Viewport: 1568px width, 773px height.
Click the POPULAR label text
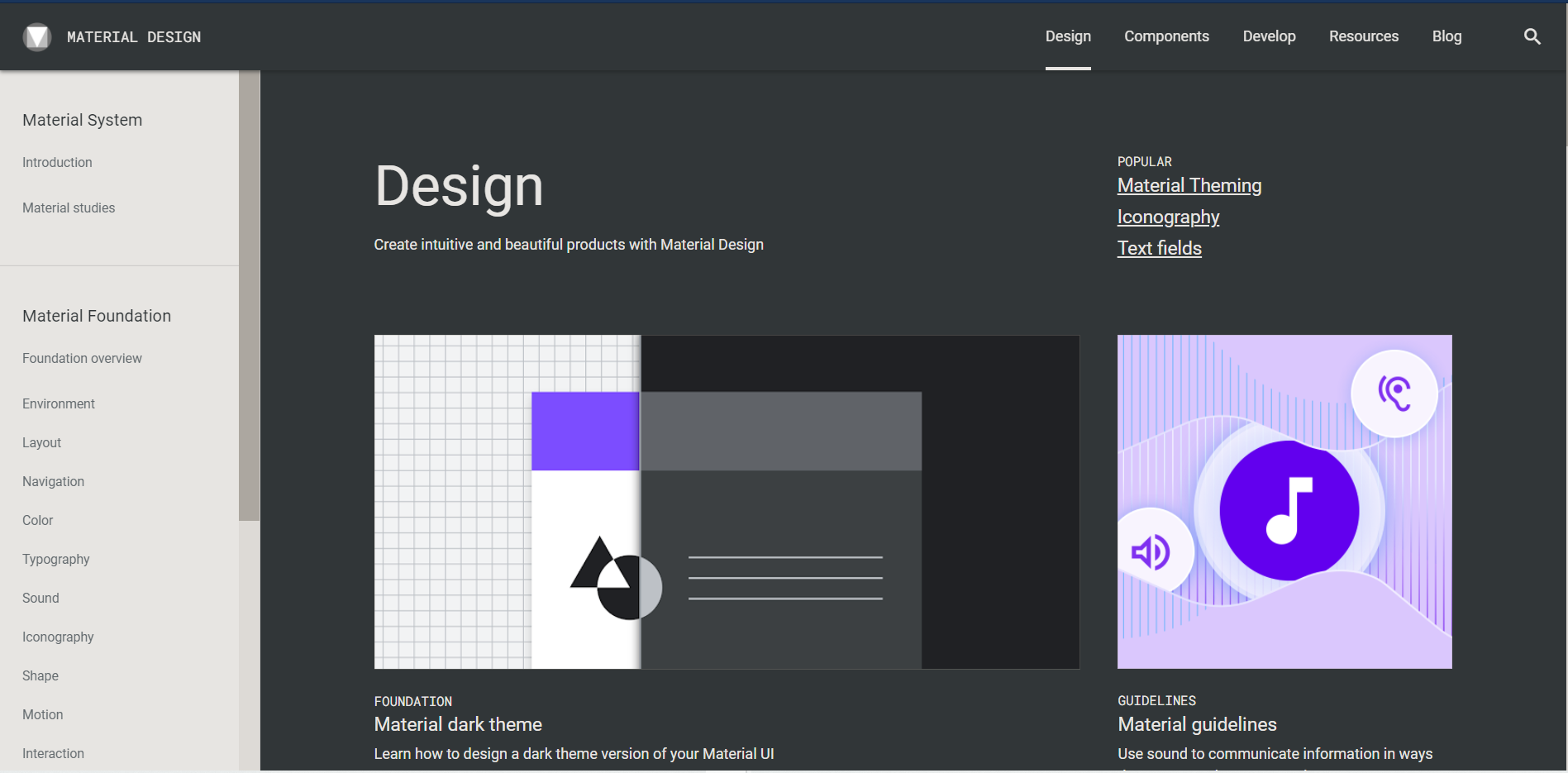(1145, 161)
